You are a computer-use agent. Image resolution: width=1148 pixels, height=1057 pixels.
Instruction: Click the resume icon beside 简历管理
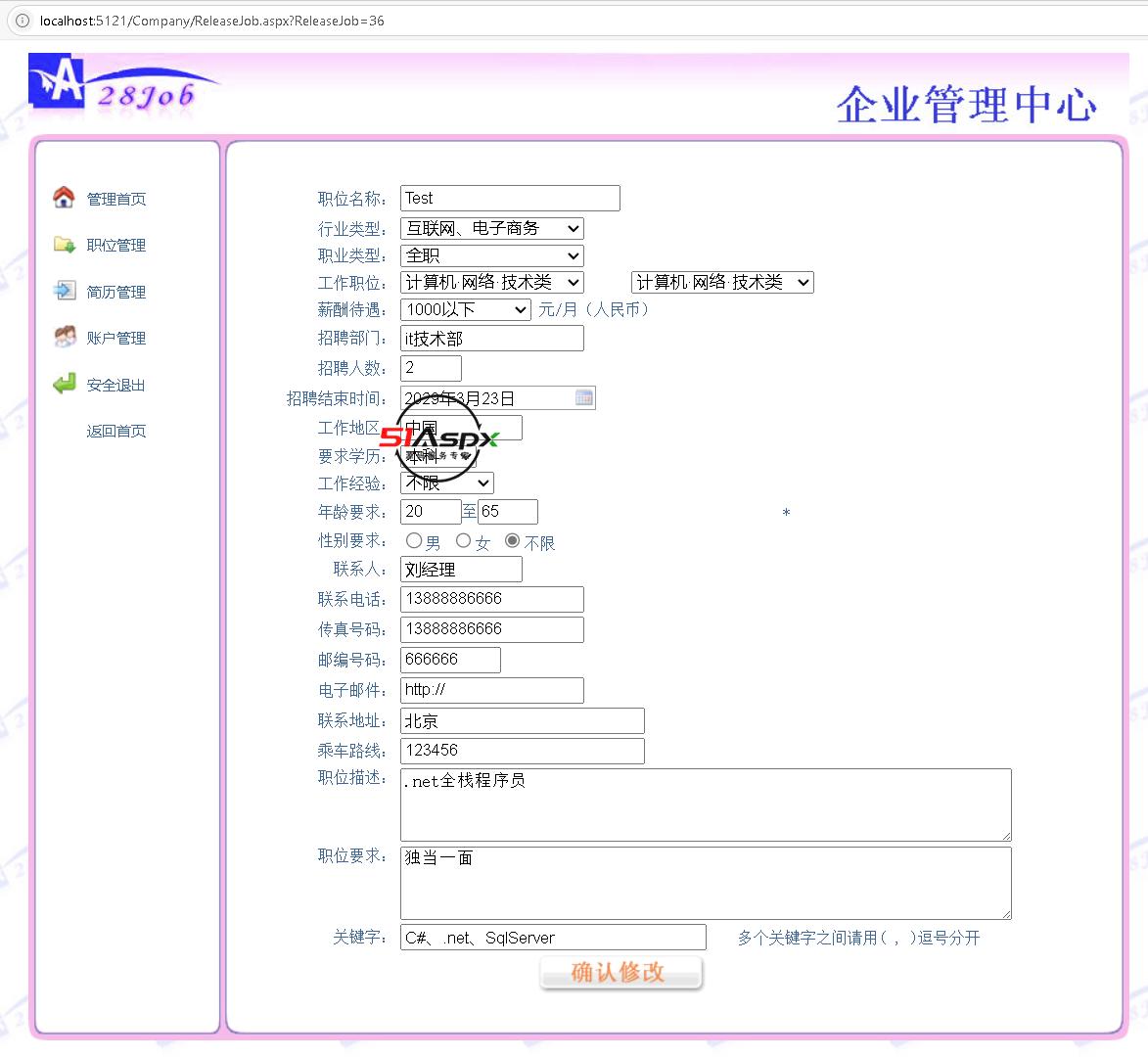(65, 290)
